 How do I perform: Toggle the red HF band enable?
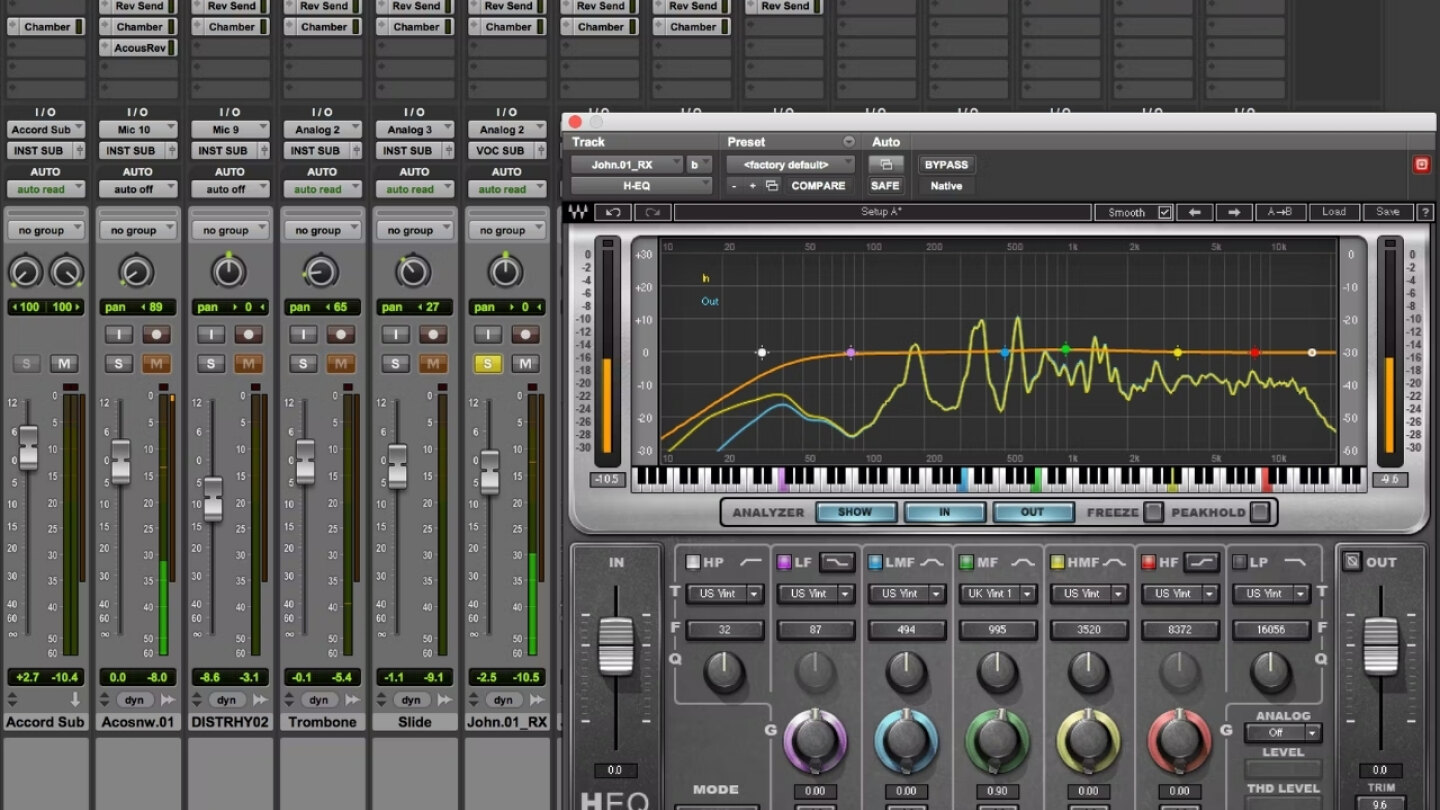coord(1149,563)
